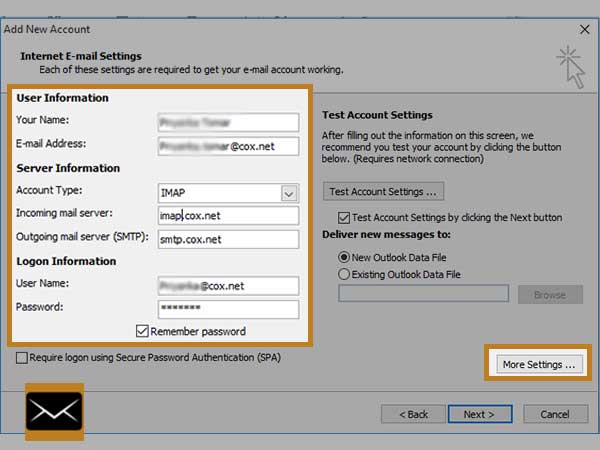Click the Your Name input field
This screenshot has width=600, height=450.
pyautogui.click(x=228, y=122)
